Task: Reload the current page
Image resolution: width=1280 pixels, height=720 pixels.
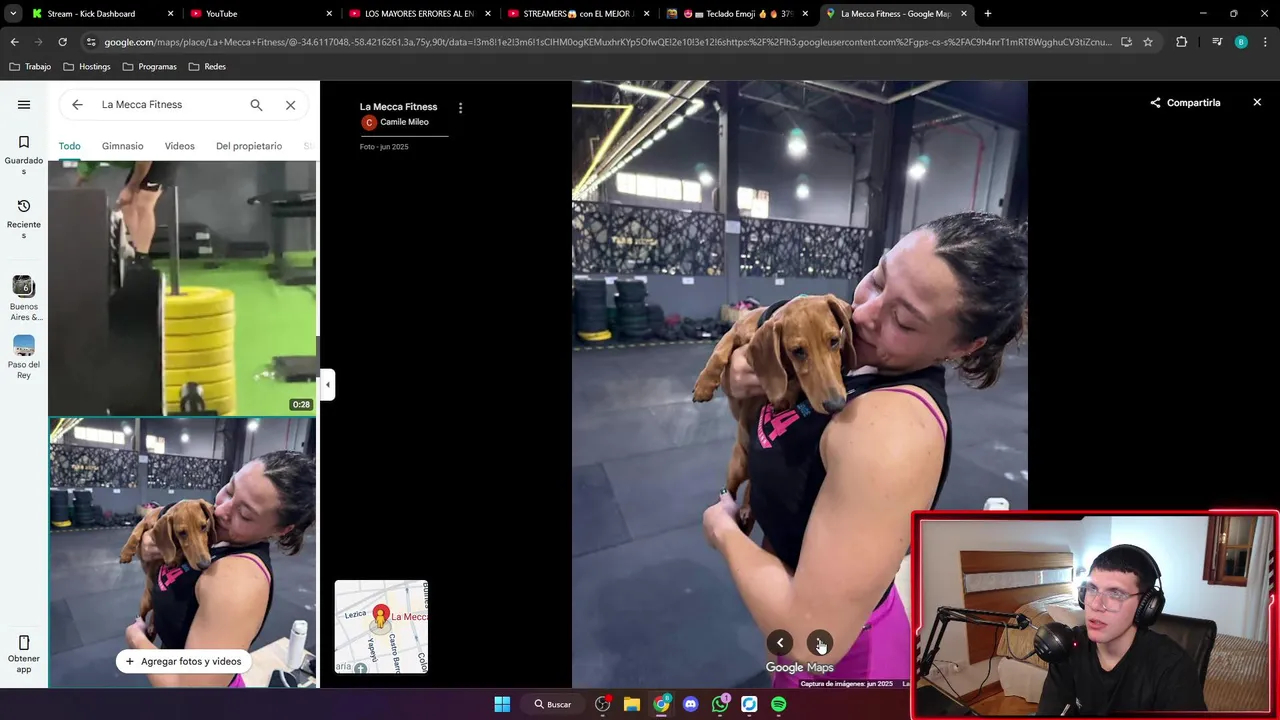Action: click(62, 42)
